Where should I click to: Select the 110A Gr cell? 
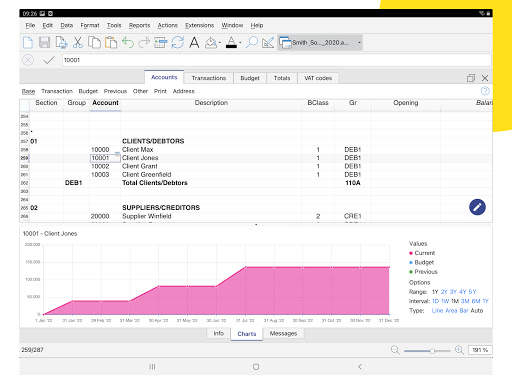point(353,183)
